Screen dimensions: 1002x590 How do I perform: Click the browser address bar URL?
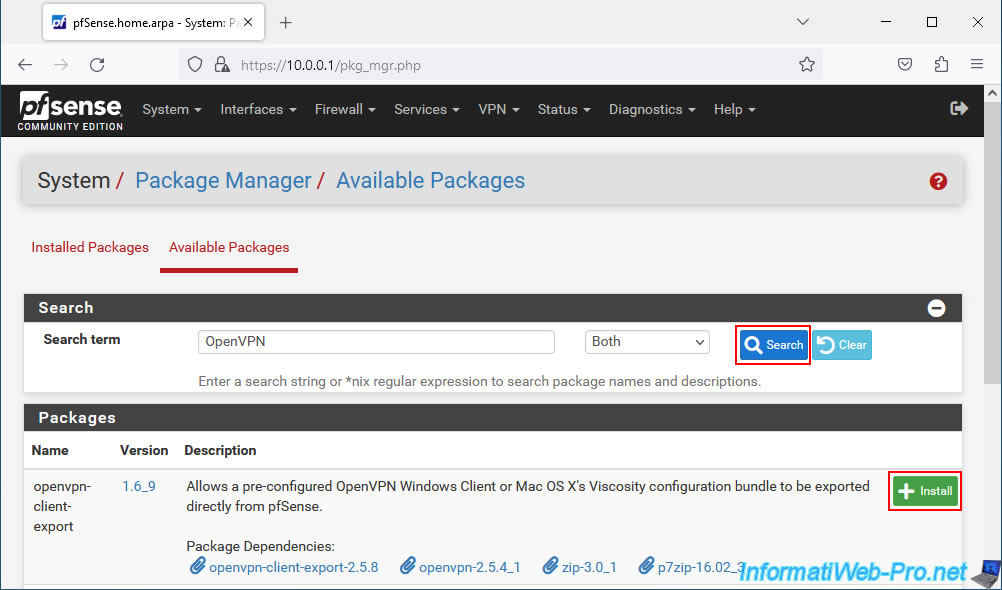tap(331, 65)
